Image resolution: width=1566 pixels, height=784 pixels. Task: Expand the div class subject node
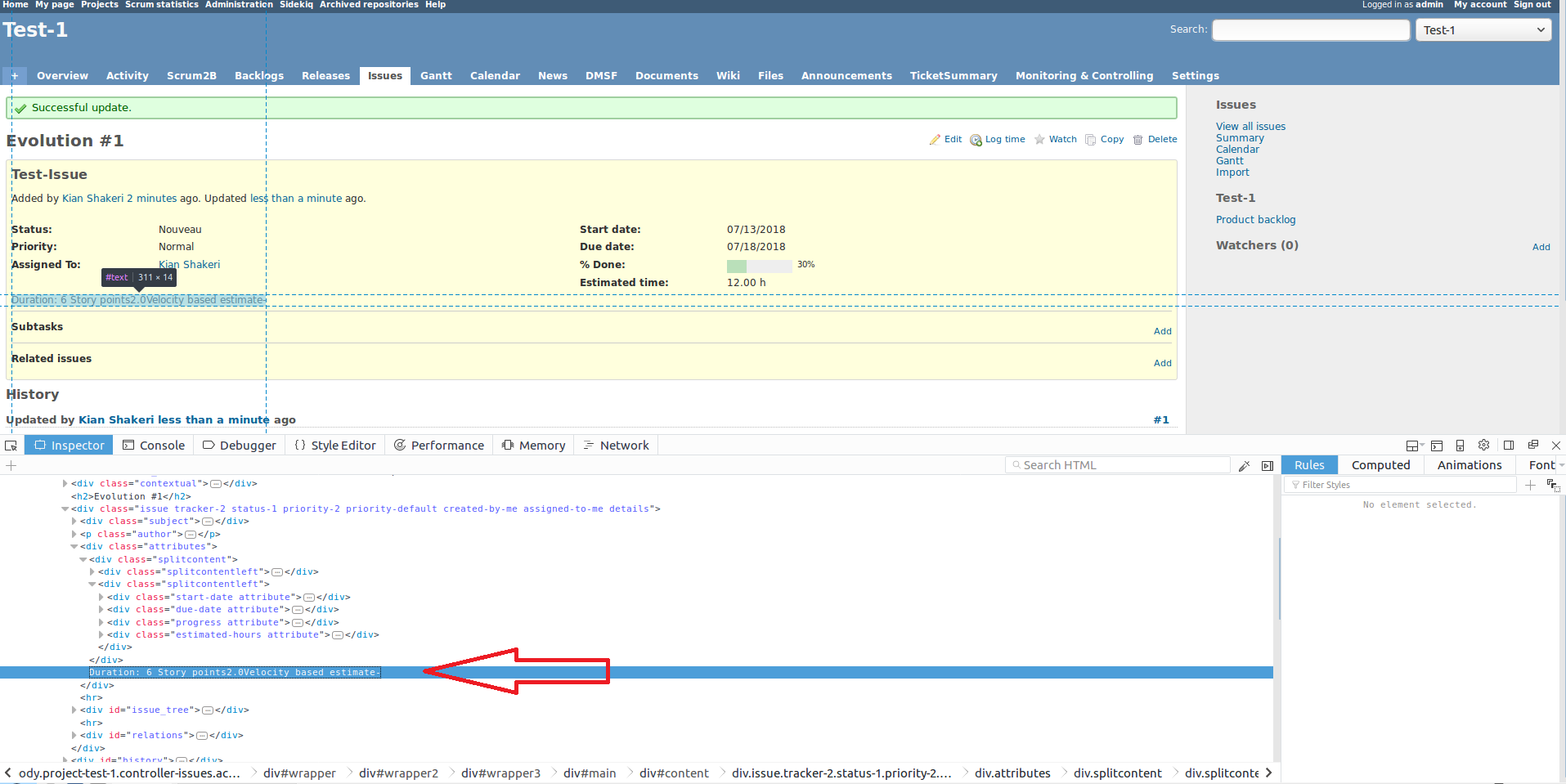coord(74,522)
